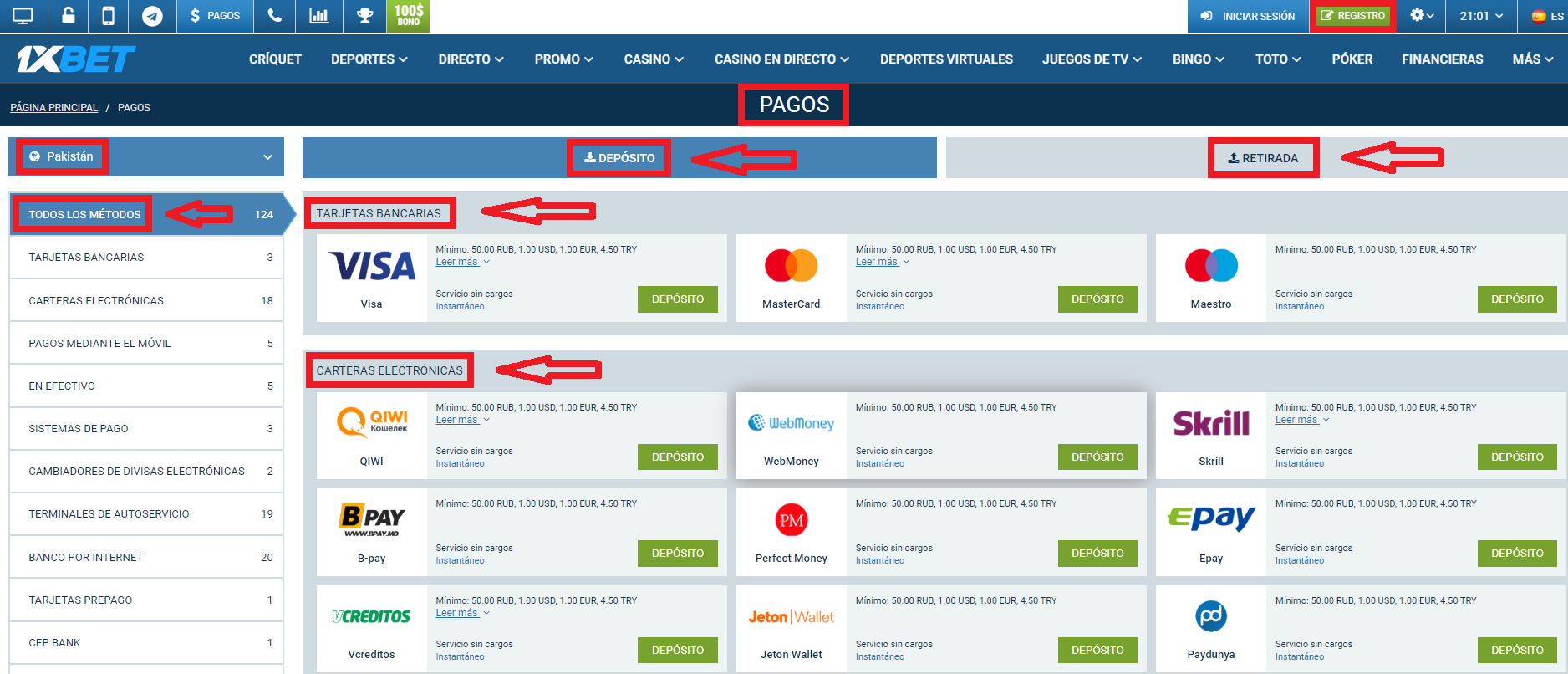Expand the MÁS menu
Image resolution: width=1568 pixels, height=674 pixels.
tap(1533, 59)
